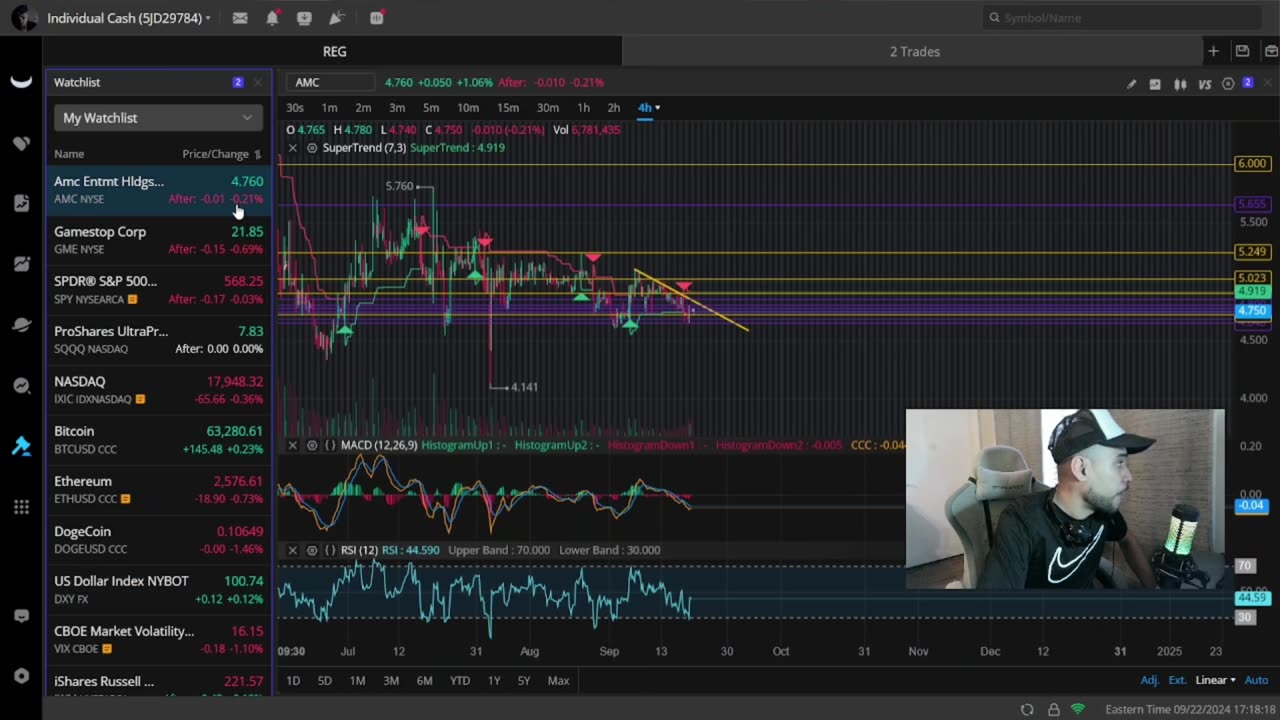Open the party popper promotions icon
This screenshot has height=720, width=1280.
(x=337, y=18)
